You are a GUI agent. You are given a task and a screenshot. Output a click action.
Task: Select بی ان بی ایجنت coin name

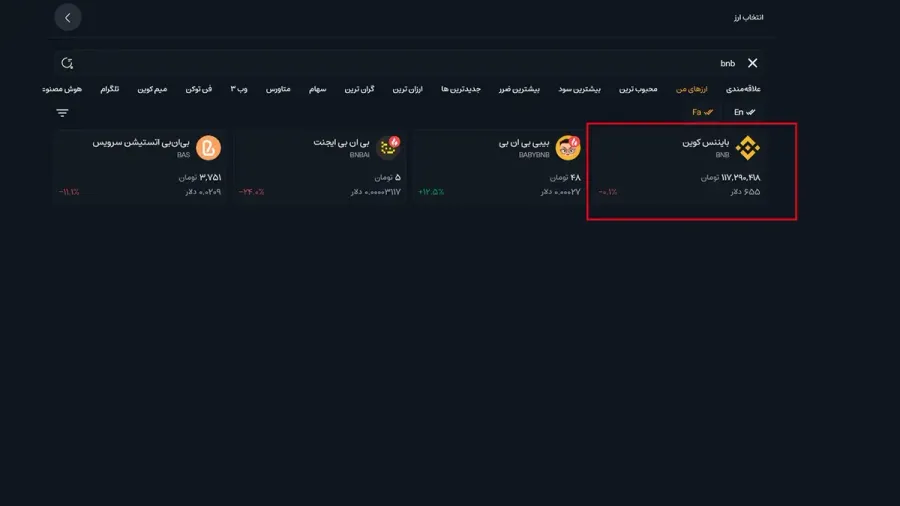pyautogui.click(x=342, y=142)
